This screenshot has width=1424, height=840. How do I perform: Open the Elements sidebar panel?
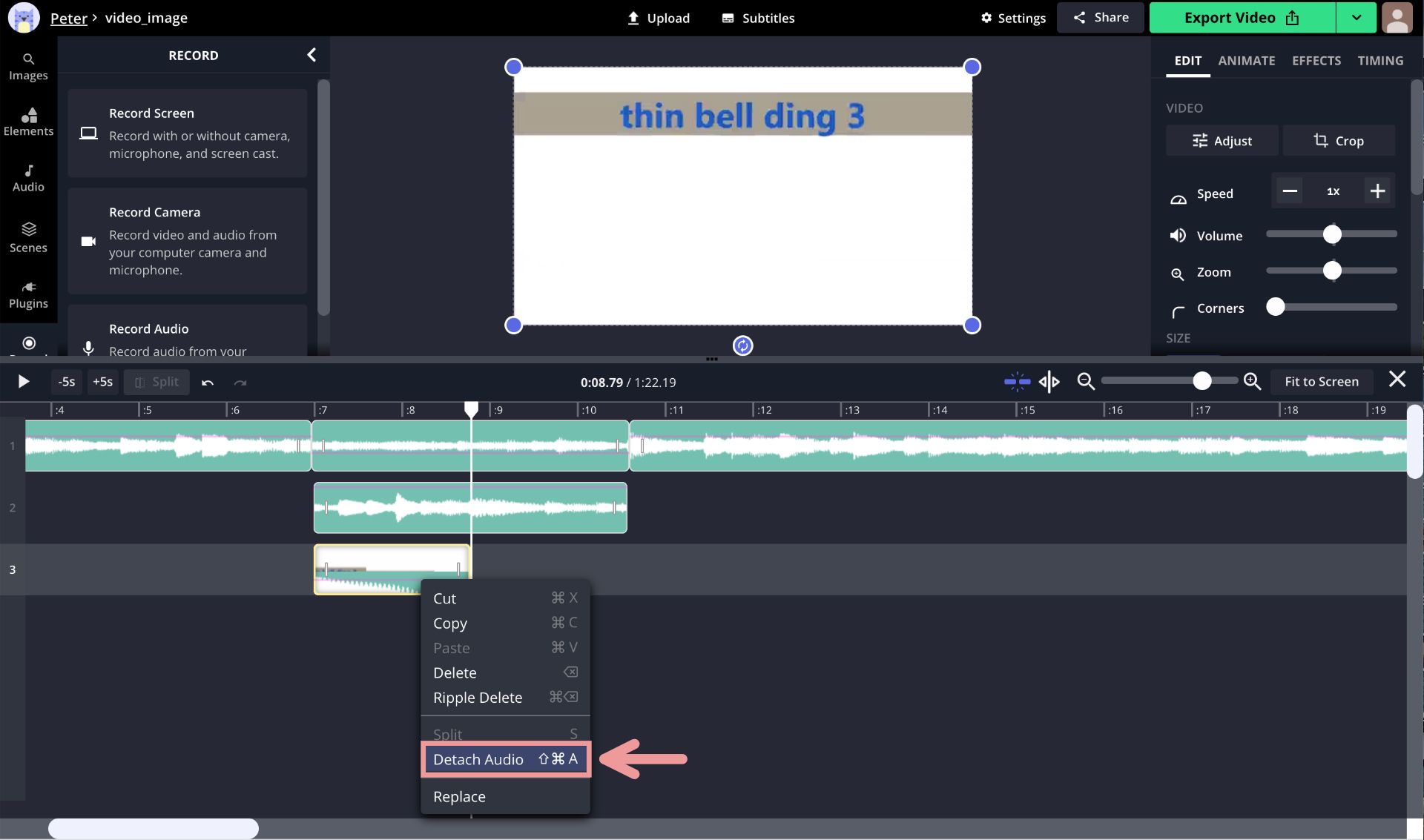(28, 122)
